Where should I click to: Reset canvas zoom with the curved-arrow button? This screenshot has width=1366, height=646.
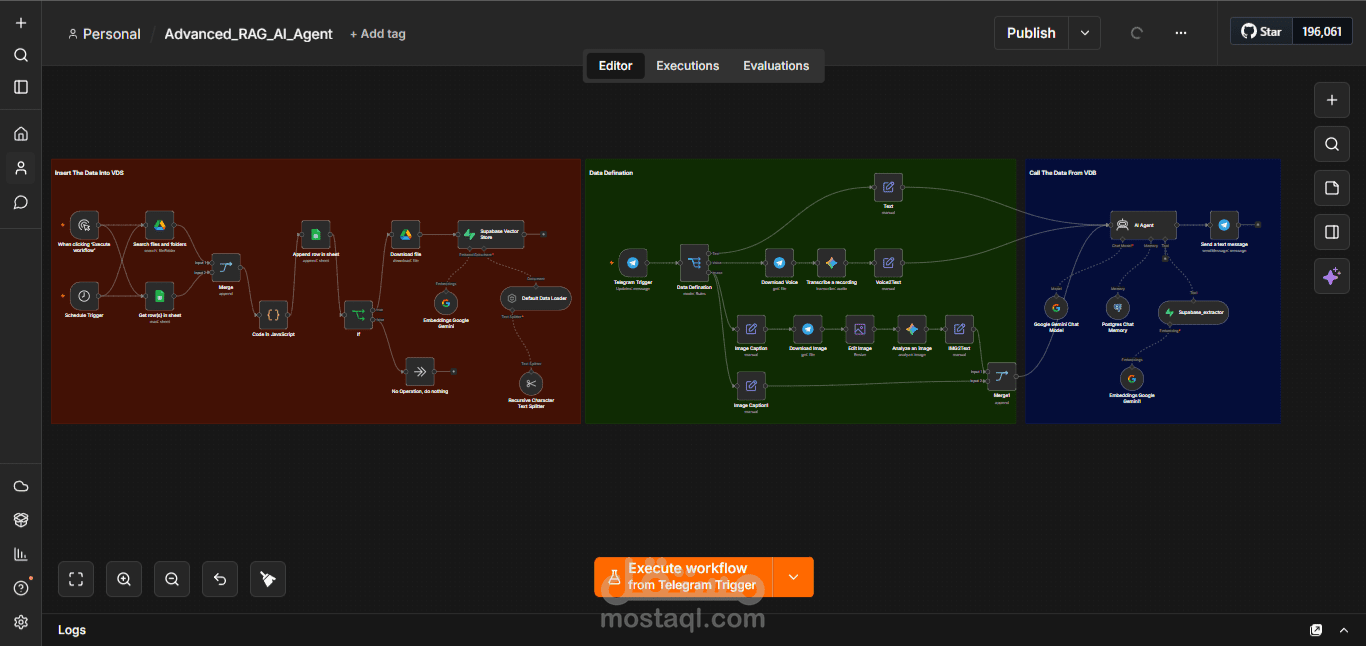click(220, 578)
